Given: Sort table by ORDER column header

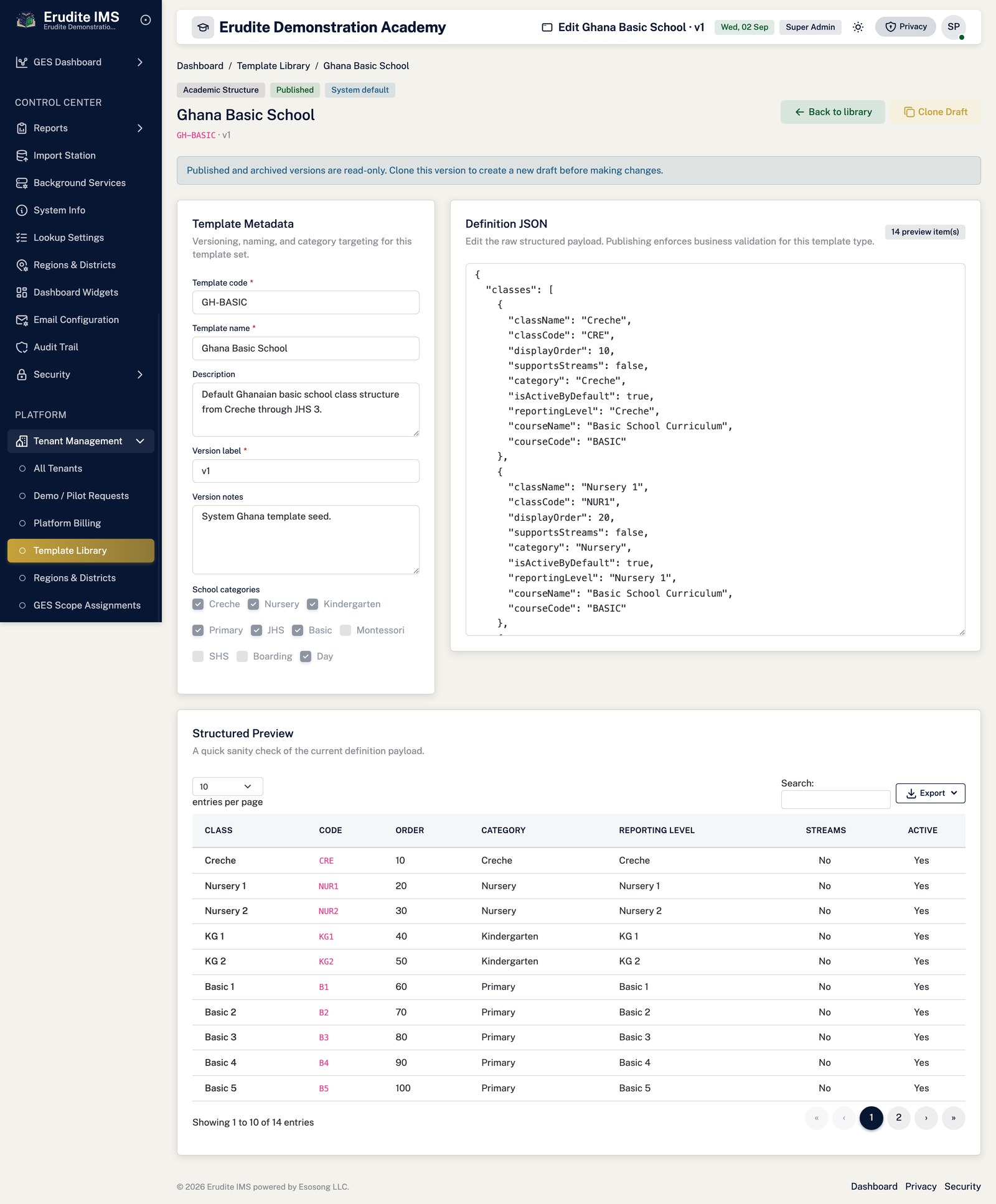Looking at the screenshot, I should pyautogui.click(x=410, y=830).
